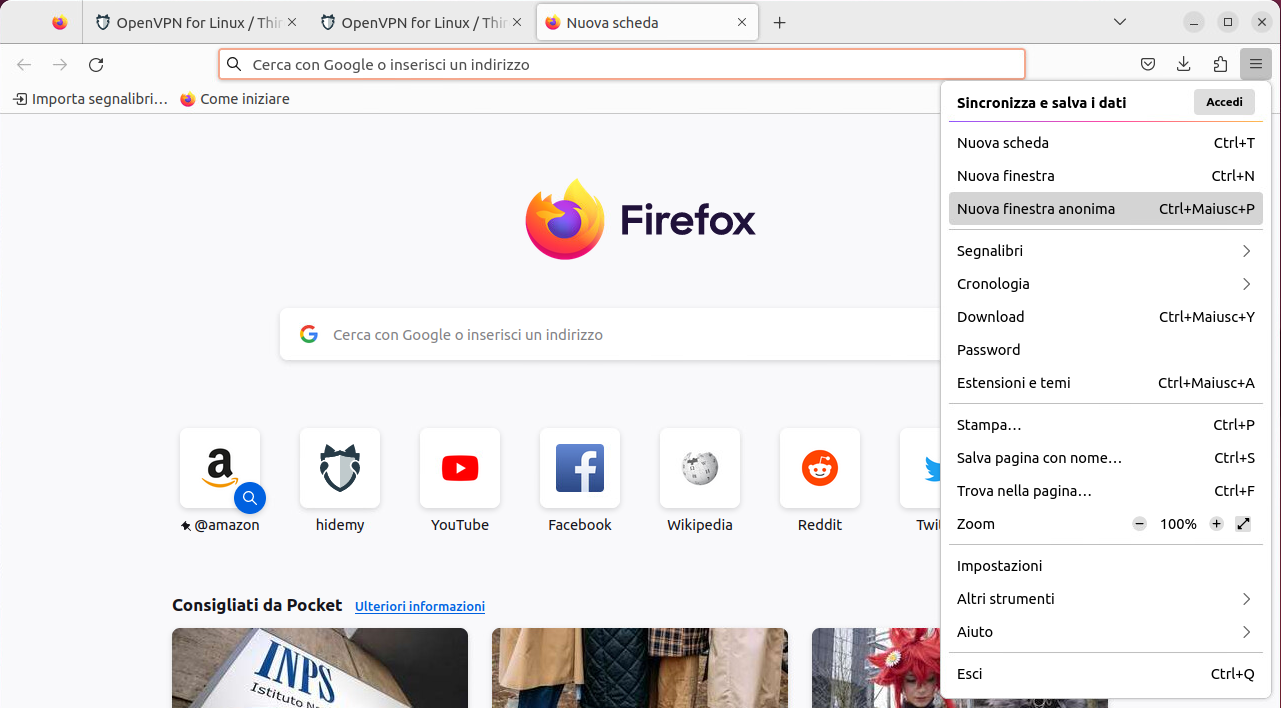
Task: Open the list all tabs dropdown arrow
Action: (1120, 22)
